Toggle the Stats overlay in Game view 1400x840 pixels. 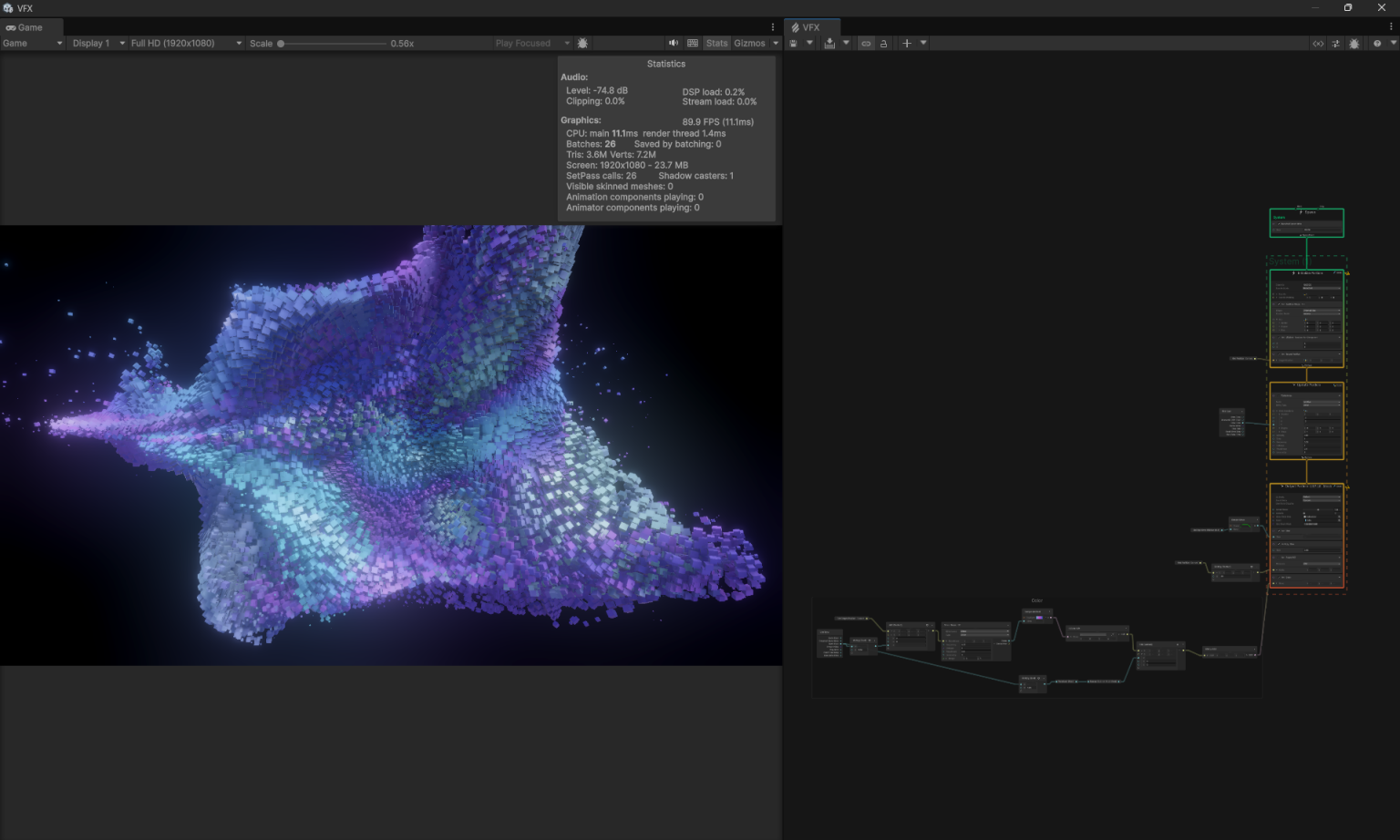tap(716, 43)
